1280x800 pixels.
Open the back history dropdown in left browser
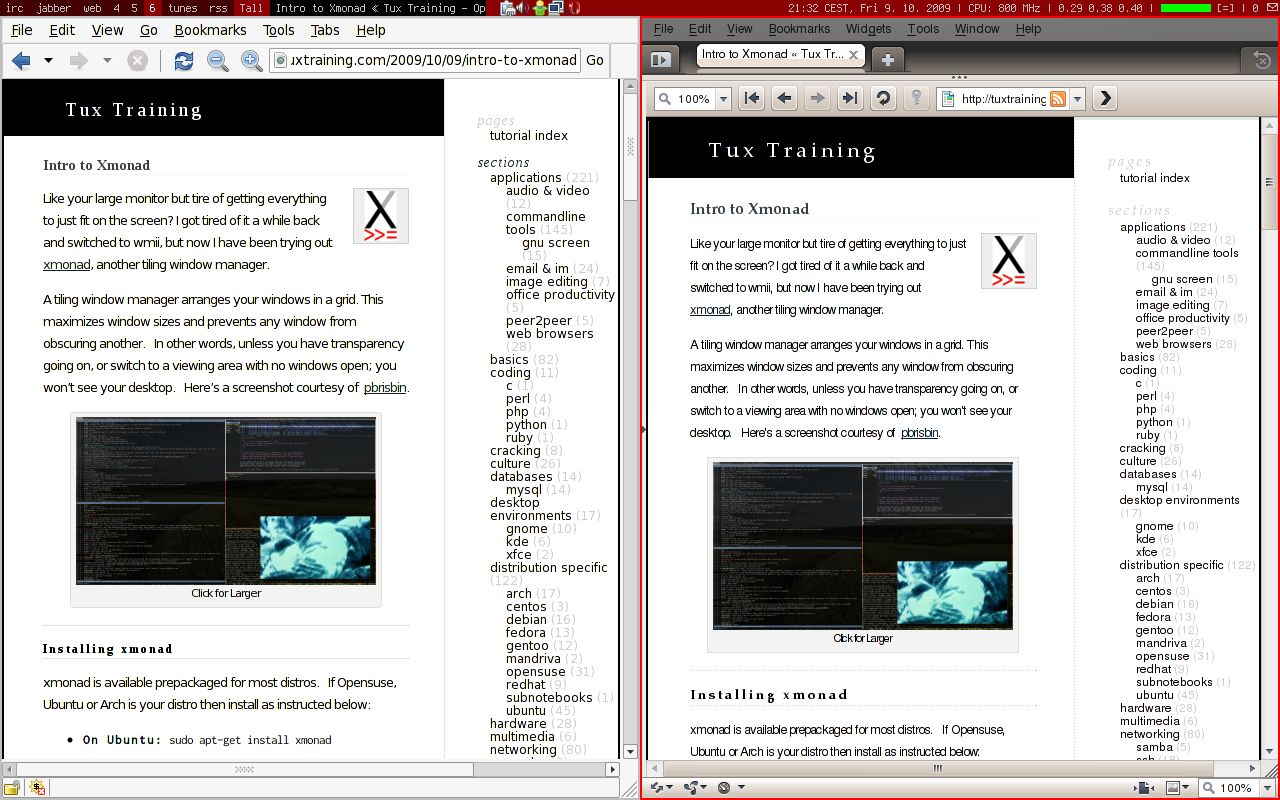(48, 61)
